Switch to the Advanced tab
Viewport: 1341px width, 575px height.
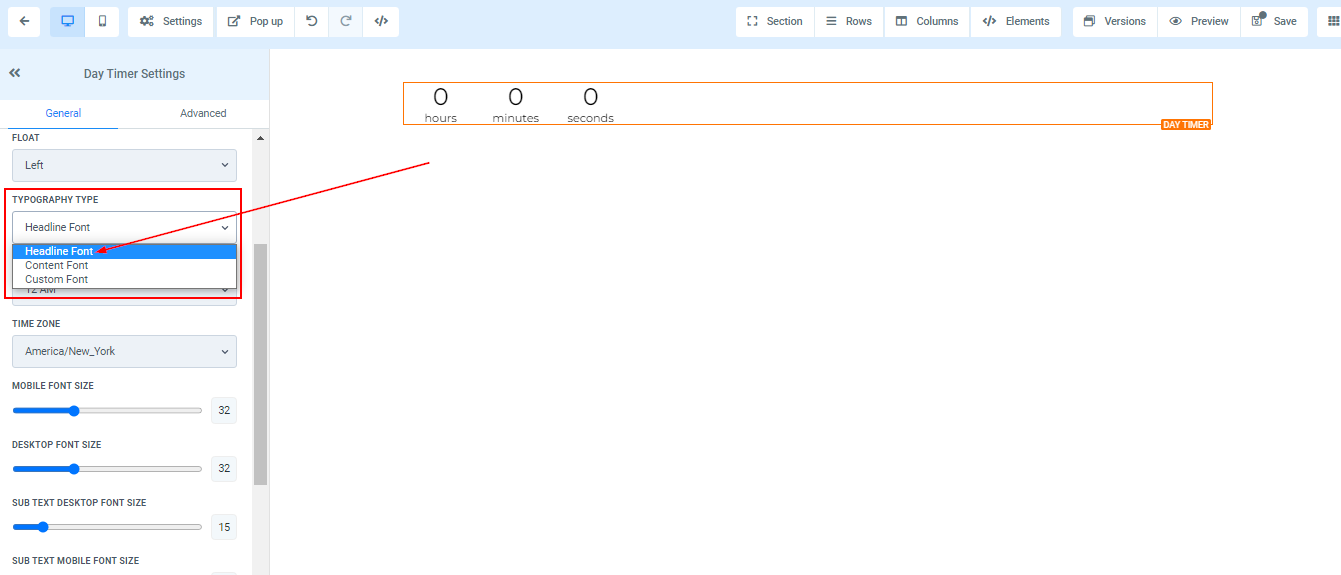(203, 113)
